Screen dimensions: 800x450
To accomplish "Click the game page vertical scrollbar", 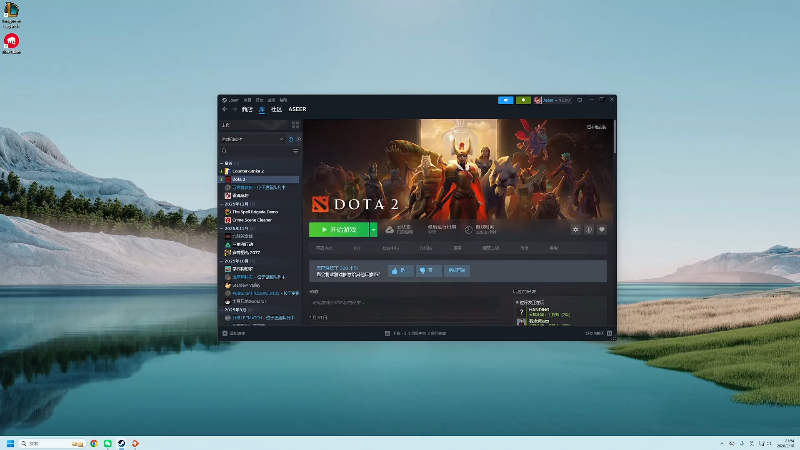I will (x=615, y=137).
